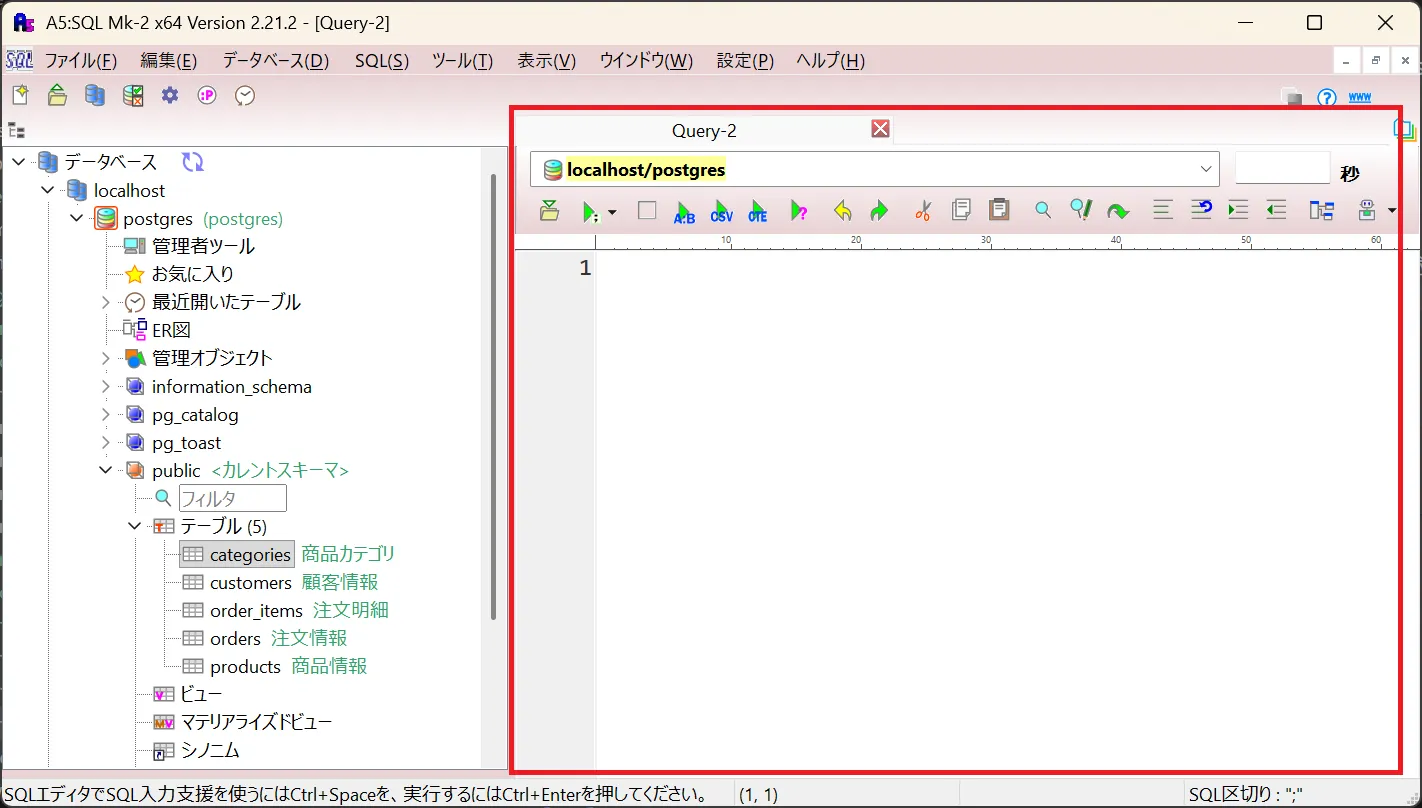Screen dimensions: 1422x808
Task: Open the run SQL dropdown arrow
Action: pos(612,212)
